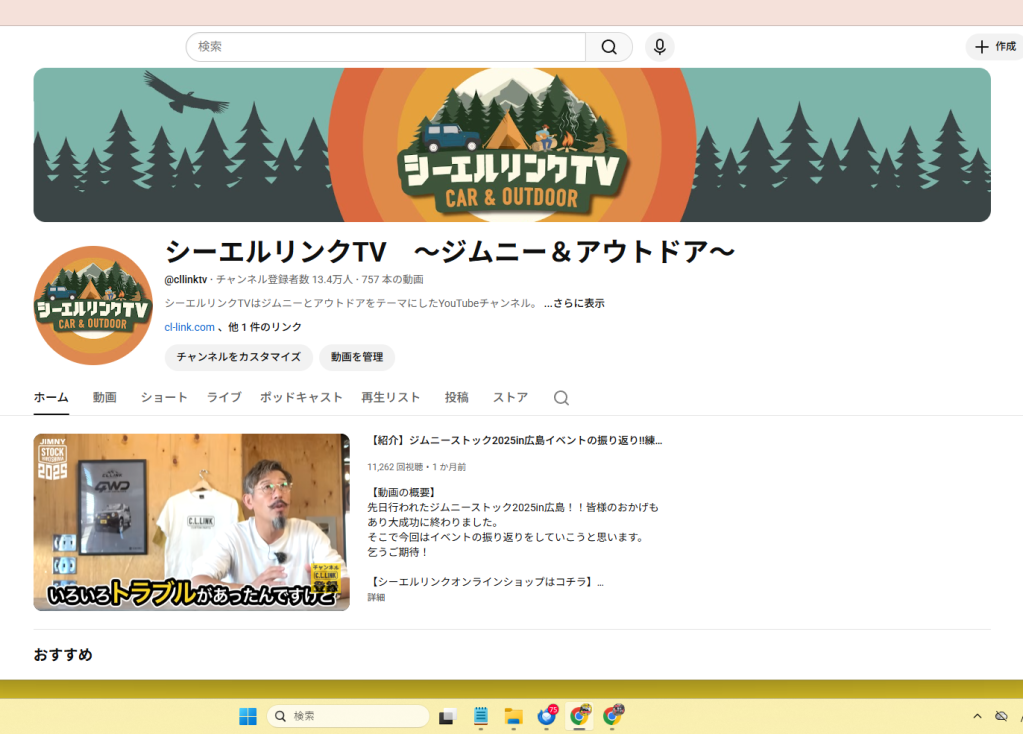Switch to the 動画 tab
This screenshot has height=734, width=1023.
[x=105, y=397]
